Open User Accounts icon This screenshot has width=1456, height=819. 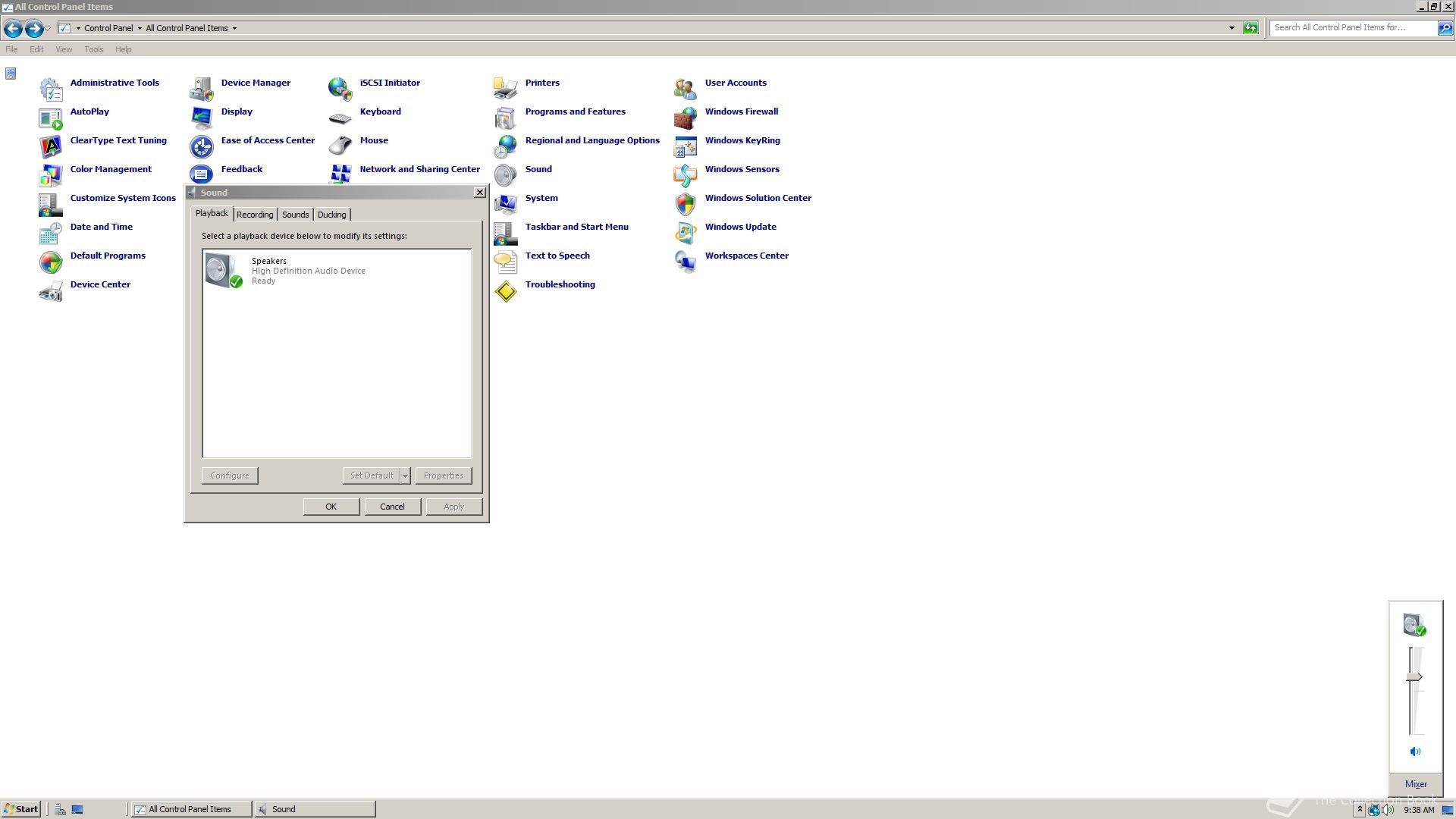pos(686,89)
